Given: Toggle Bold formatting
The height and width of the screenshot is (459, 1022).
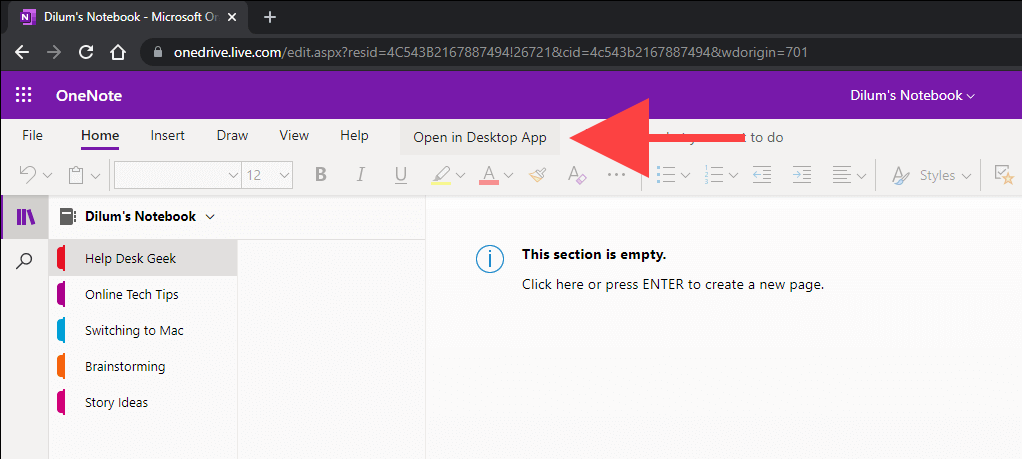Looking at the screenshot, I should coord(320,175).
